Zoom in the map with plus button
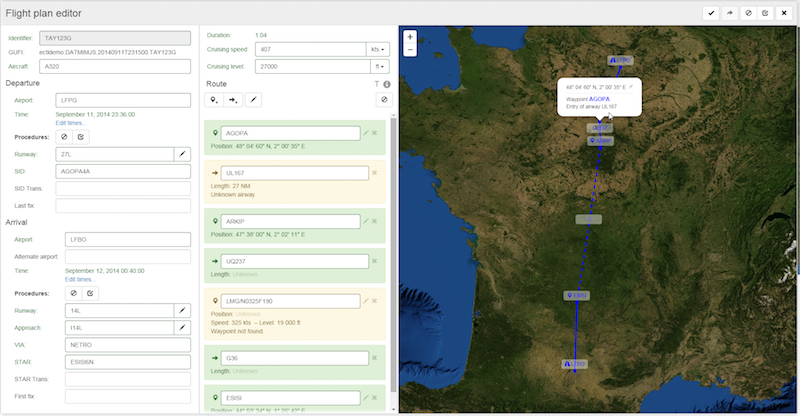 point(410,37)
